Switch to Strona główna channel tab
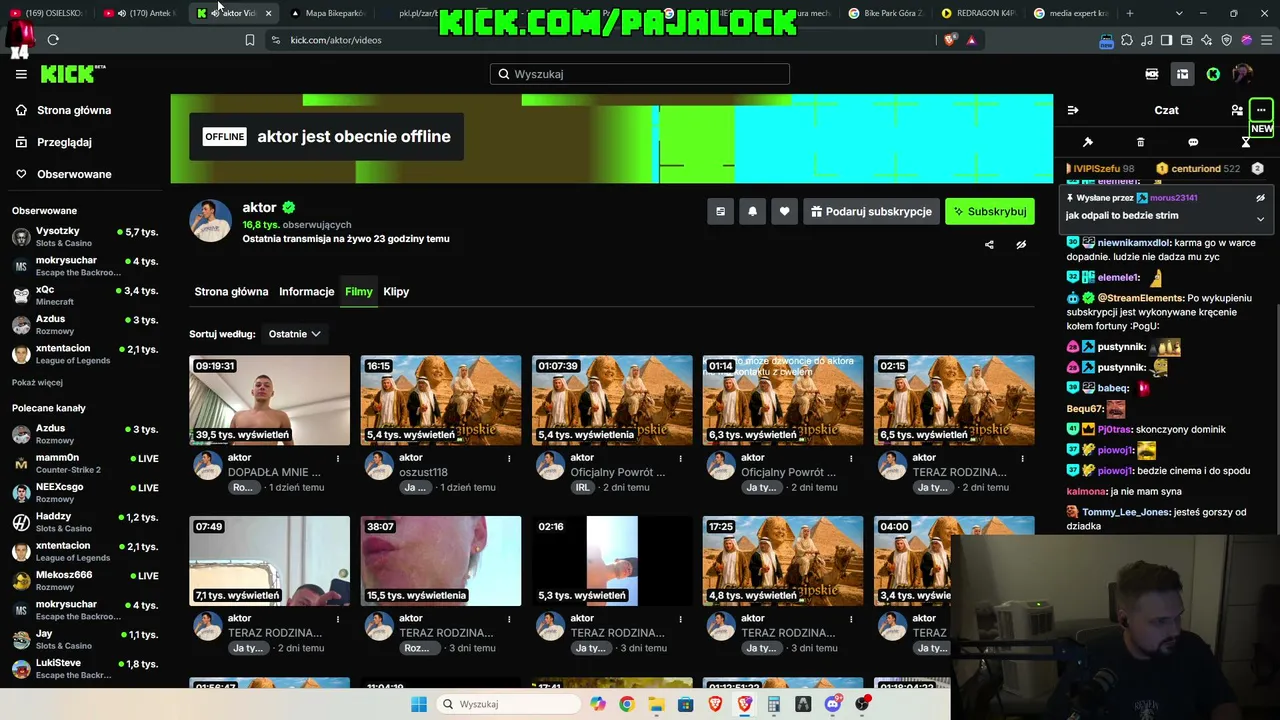 tap(231, 292)
